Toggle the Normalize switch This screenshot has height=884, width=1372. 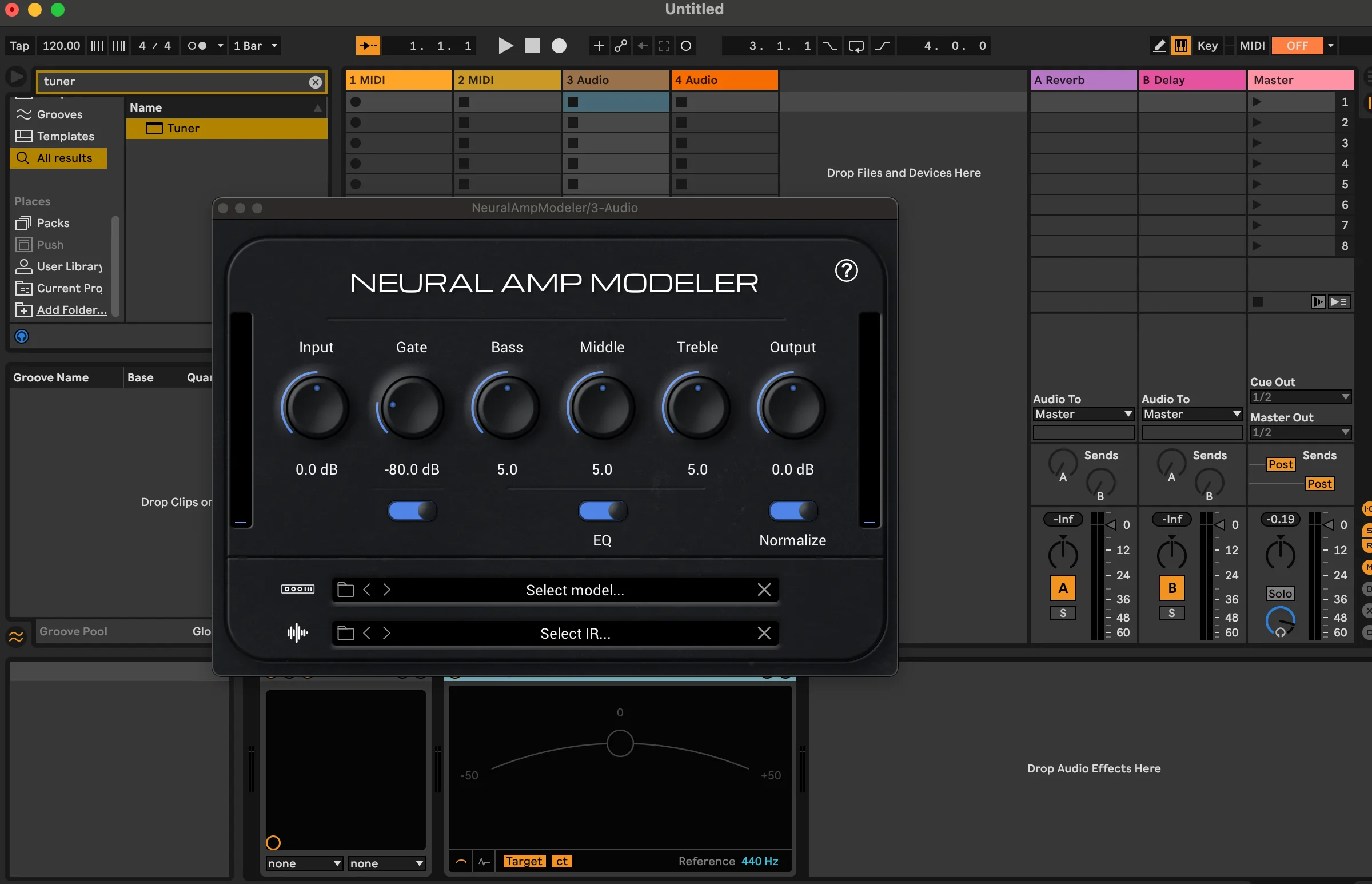coord(792,510)
